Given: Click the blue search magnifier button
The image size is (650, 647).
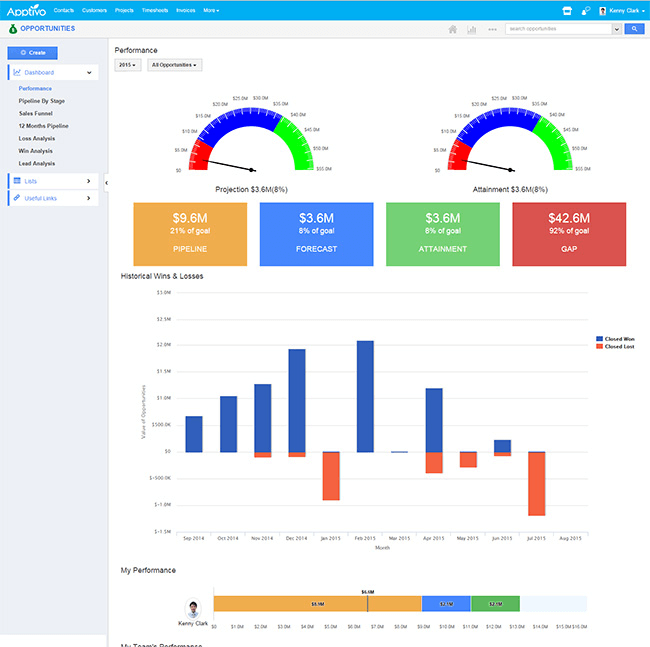Looking at the screenshot, I should [x=634, y=30].
